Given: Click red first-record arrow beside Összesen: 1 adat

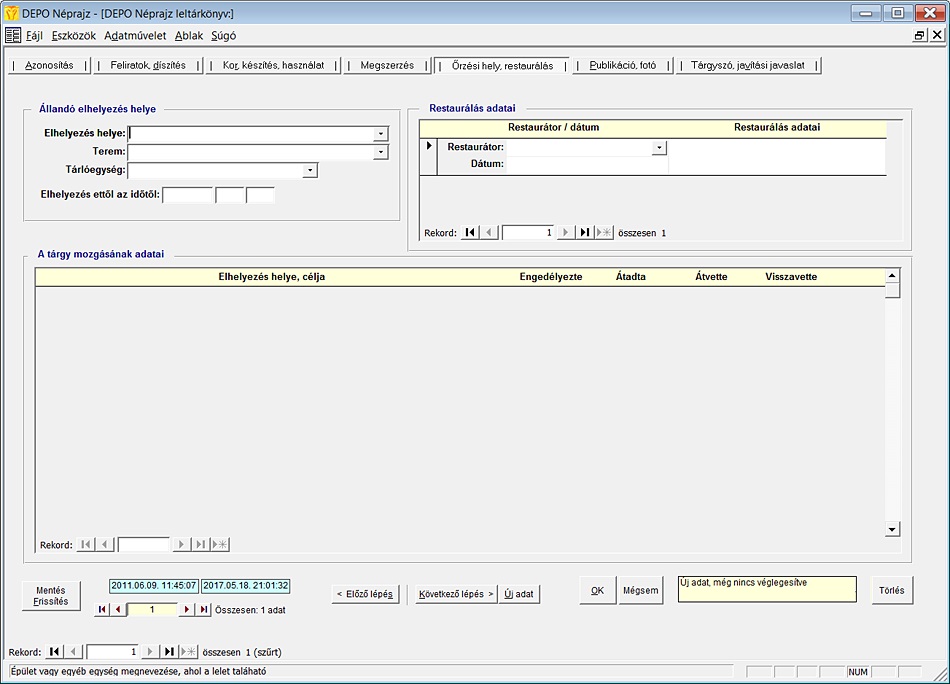Looking at the screenshot, I should click(x=102, y=609).
